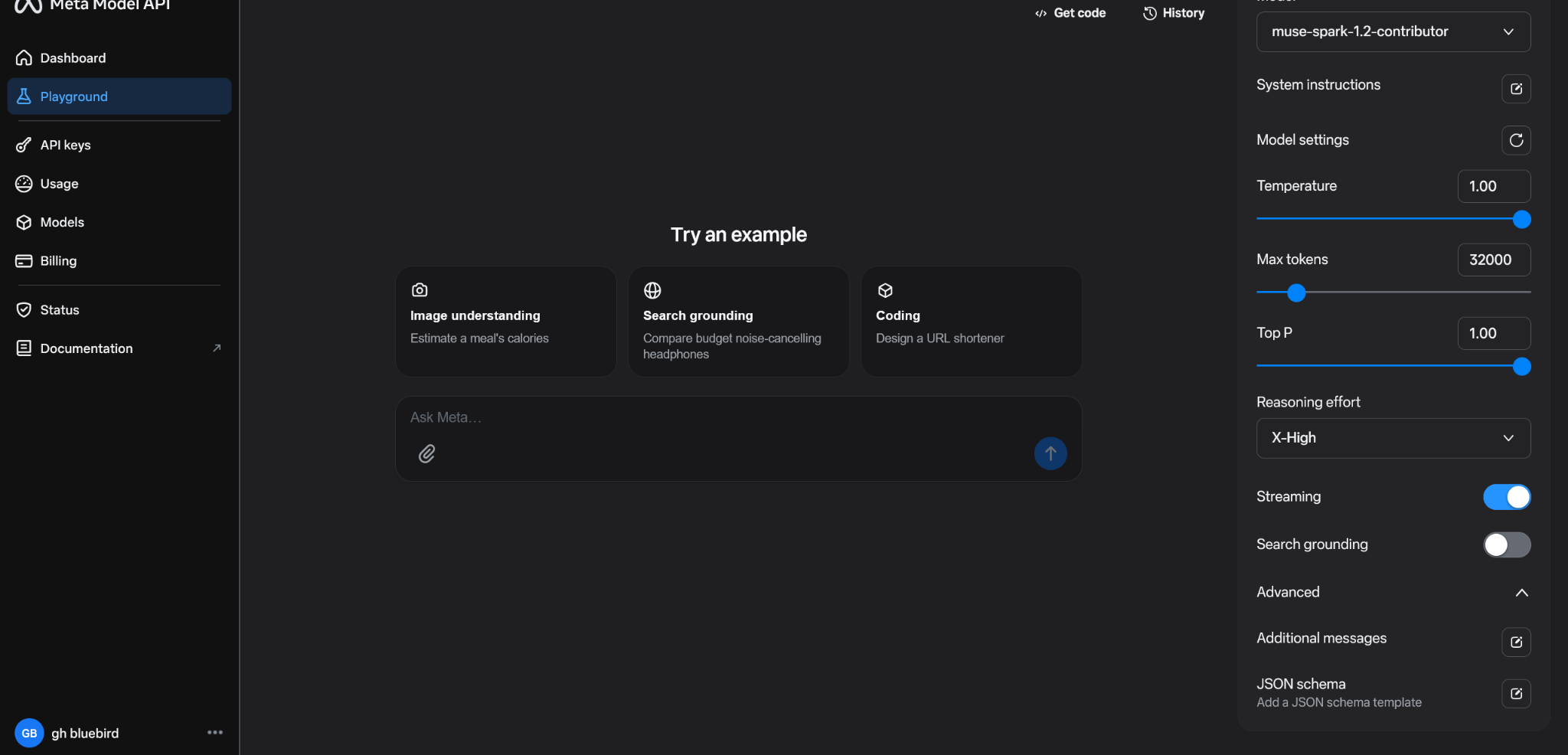Screen dimensions: 1568x755
Task: Try the Coding URL shortener example card
Action: 972,322
